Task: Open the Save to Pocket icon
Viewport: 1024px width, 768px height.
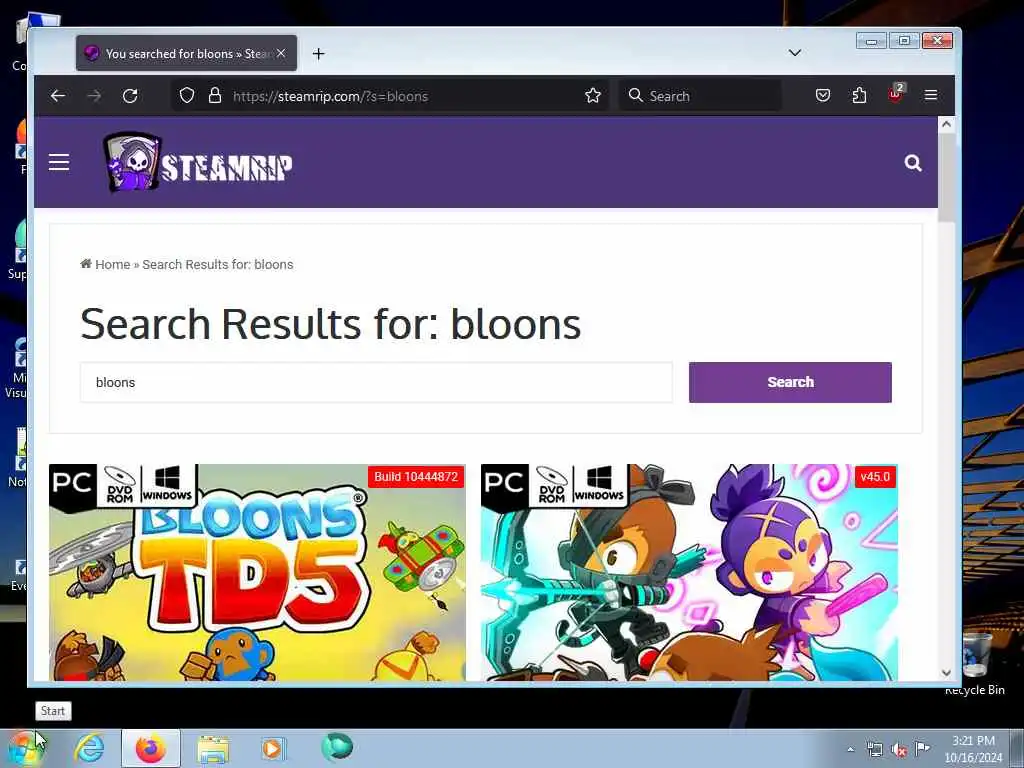Action: [823, 95]
